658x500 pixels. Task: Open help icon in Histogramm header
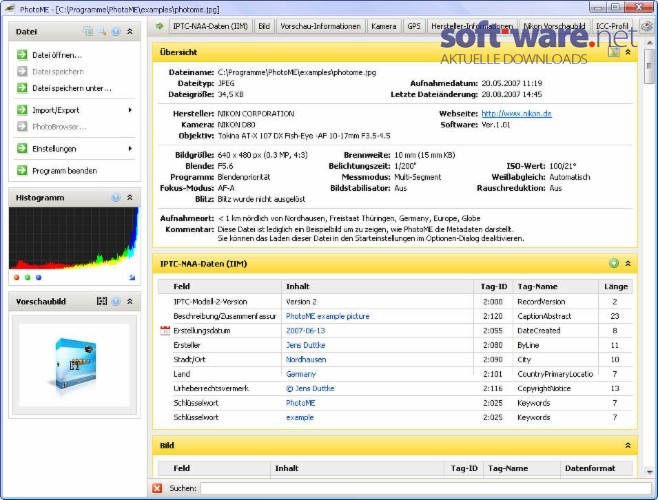tap(116, 197)
